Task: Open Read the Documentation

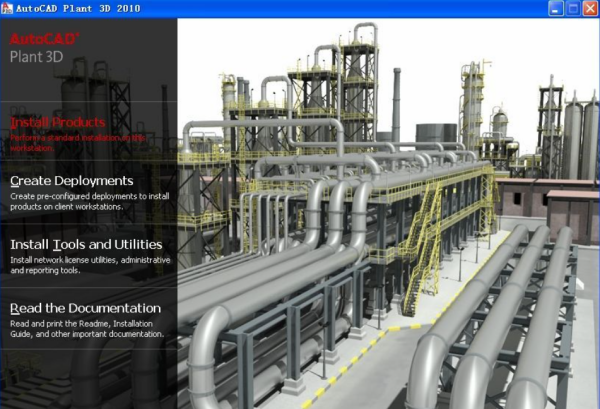Action: [x=85, y=308]
